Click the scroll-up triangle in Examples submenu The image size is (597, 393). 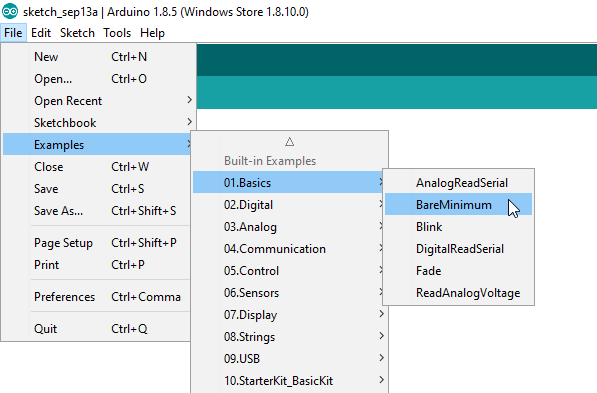(289, 142)
